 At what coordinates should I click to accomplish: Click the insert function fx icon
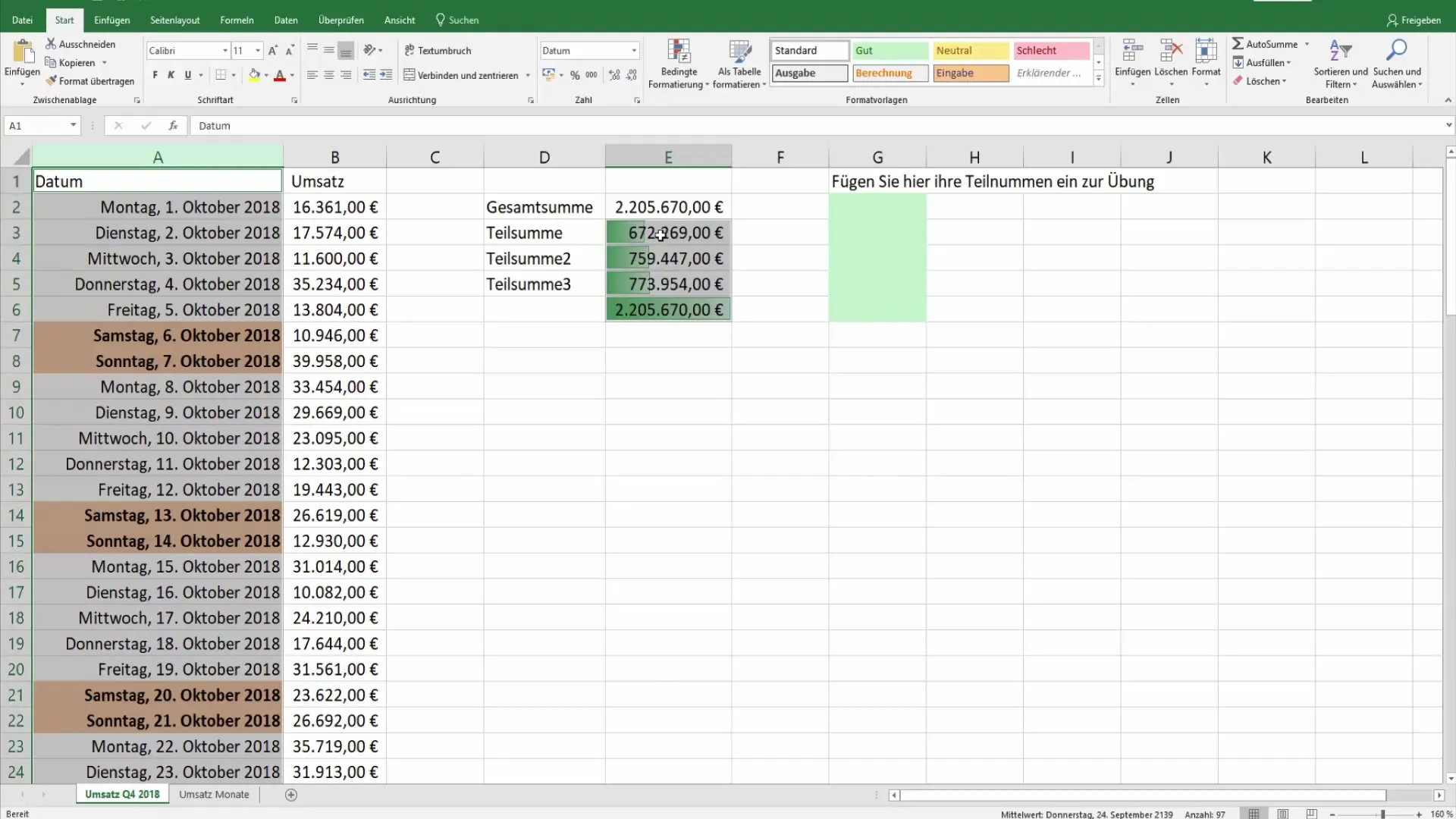click(x=173, y=126)
